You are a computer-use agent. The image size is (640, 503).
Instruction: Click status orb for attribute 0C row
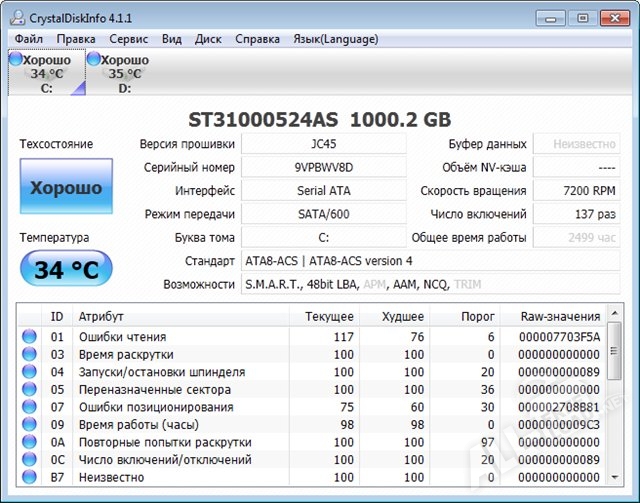coord(29,460)
